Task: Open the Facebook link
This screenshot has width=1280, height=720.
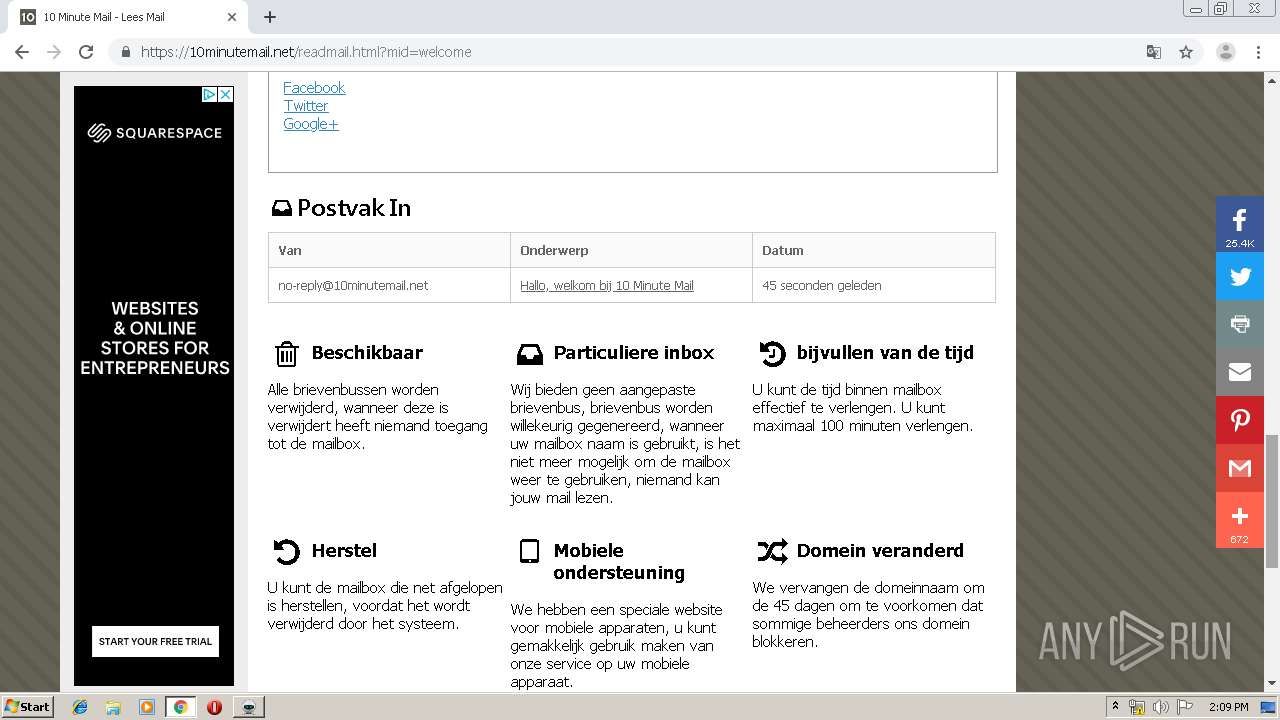Action: click(314, 88)
